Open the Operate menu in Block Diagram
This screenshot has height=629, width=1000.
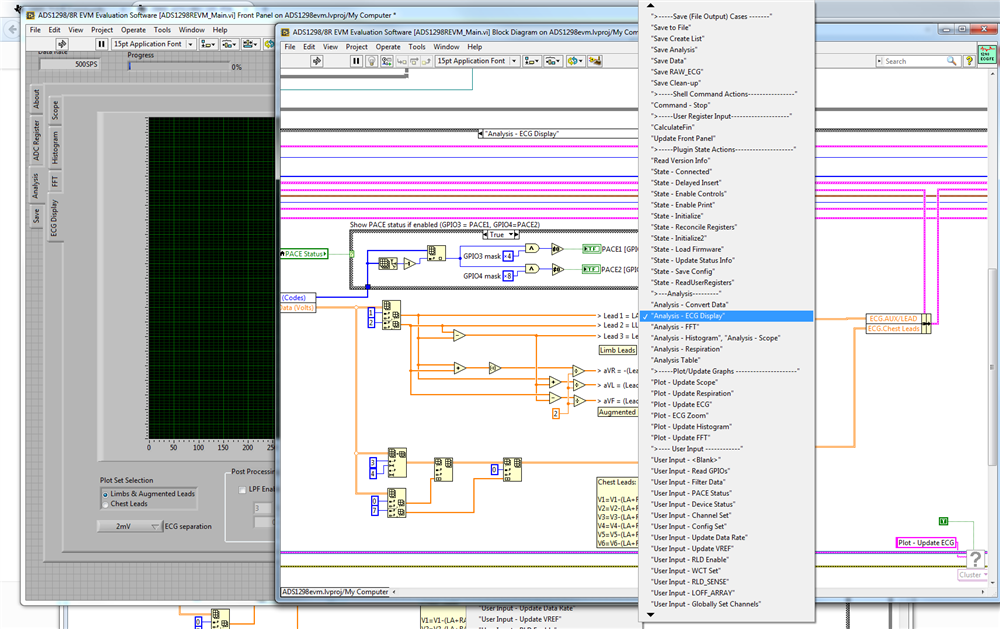click(x=388, y=47)
